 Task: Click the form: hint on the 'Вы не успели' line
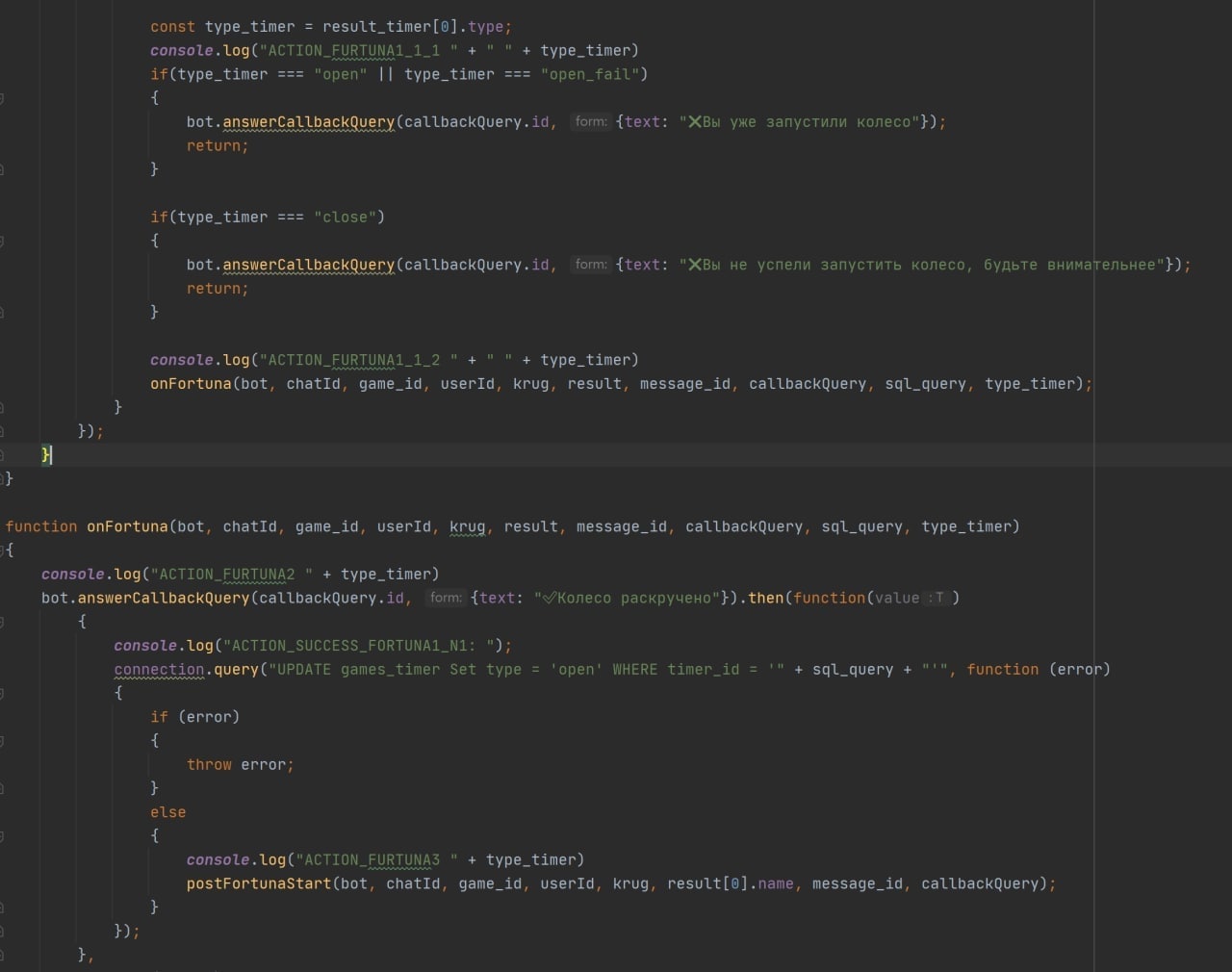591,264
